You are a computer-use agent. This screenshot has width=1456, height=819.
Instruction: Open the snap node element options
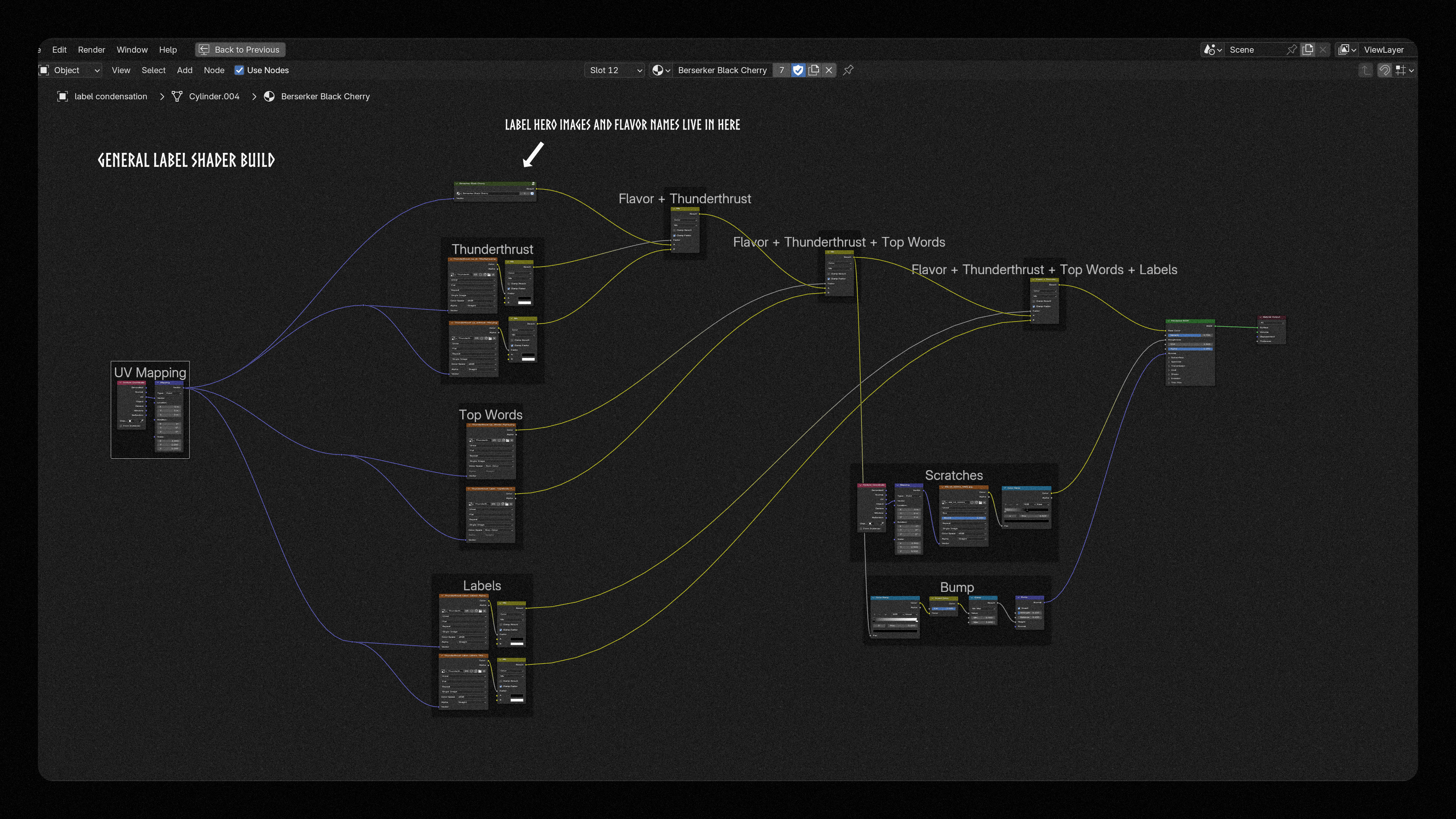pos(1404,70)
